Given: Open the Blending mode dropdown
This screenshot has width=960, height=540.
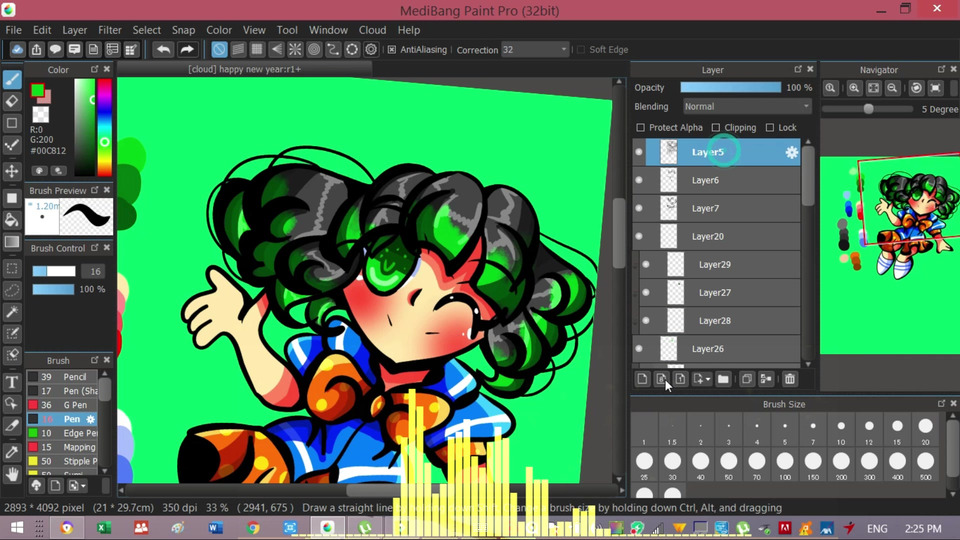Looking at the screenshot, I should pyautogui.click(x=747, y=106).
